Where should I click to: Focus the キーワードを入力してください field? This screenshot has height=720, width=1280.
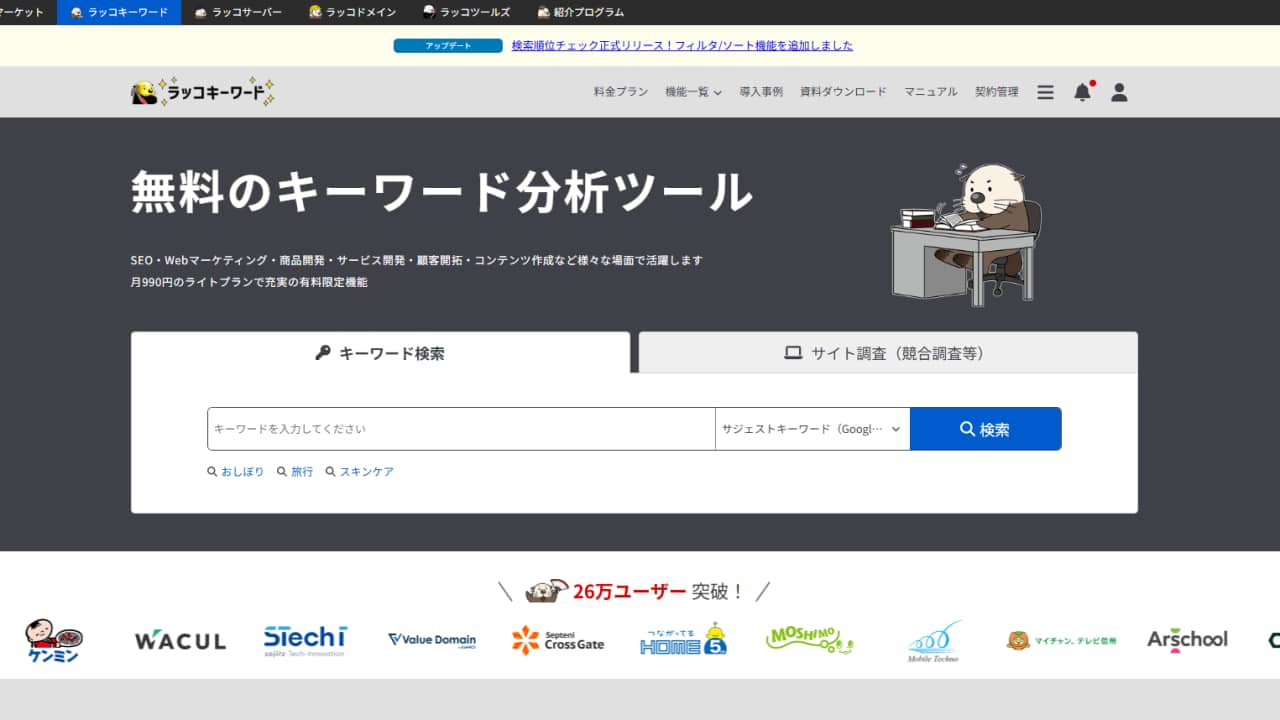point(461,429)
